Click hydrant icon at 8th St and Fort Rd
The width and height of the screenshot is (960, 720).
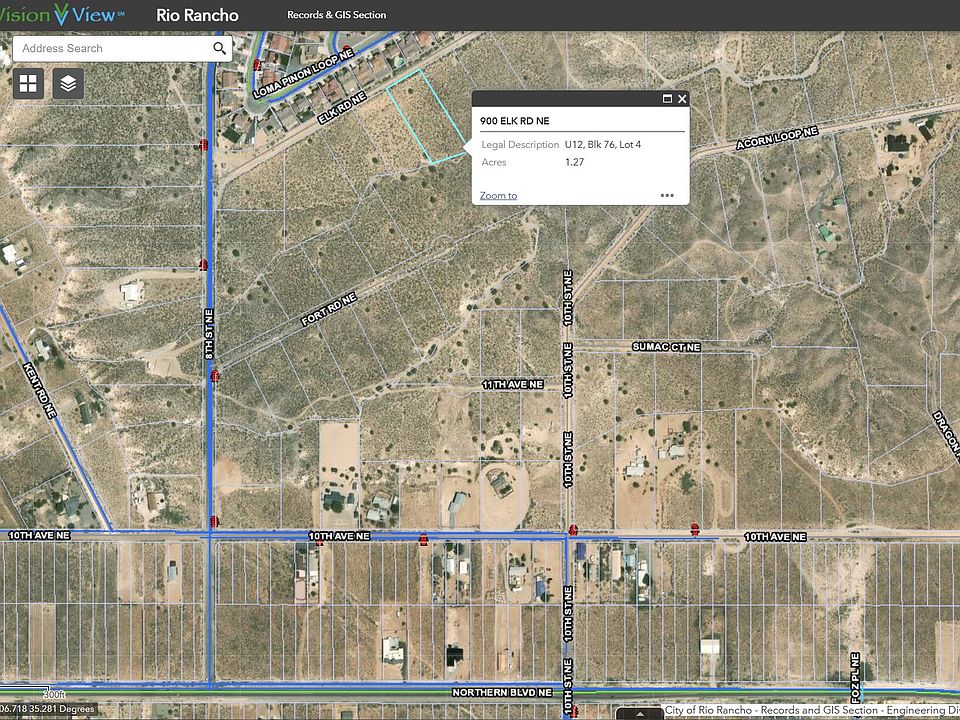(214, 376)
